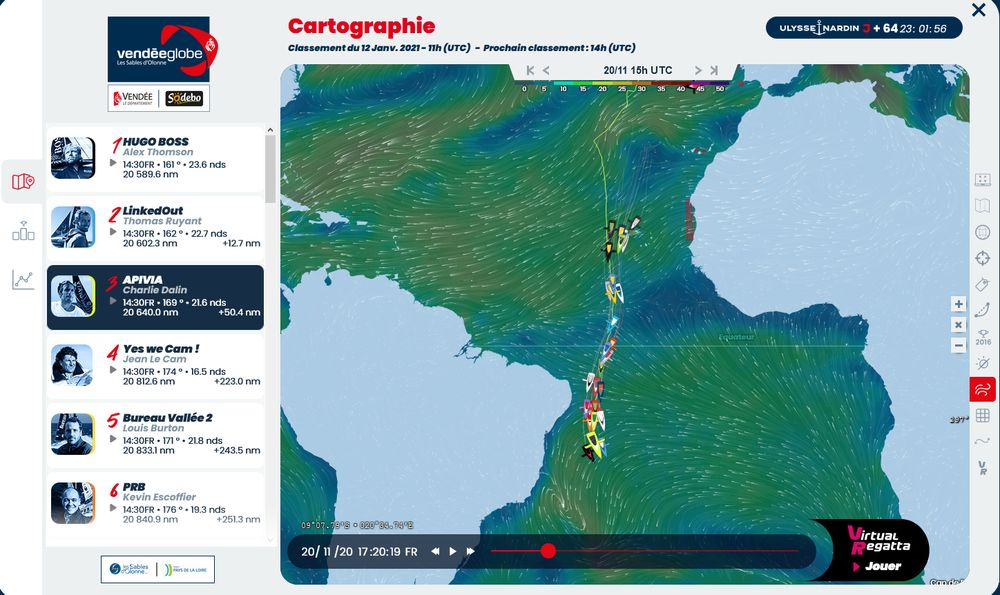Viewport: 1000px width, 595px height.
Task: Reset map zoom with the x button
Action: [959, 325]
